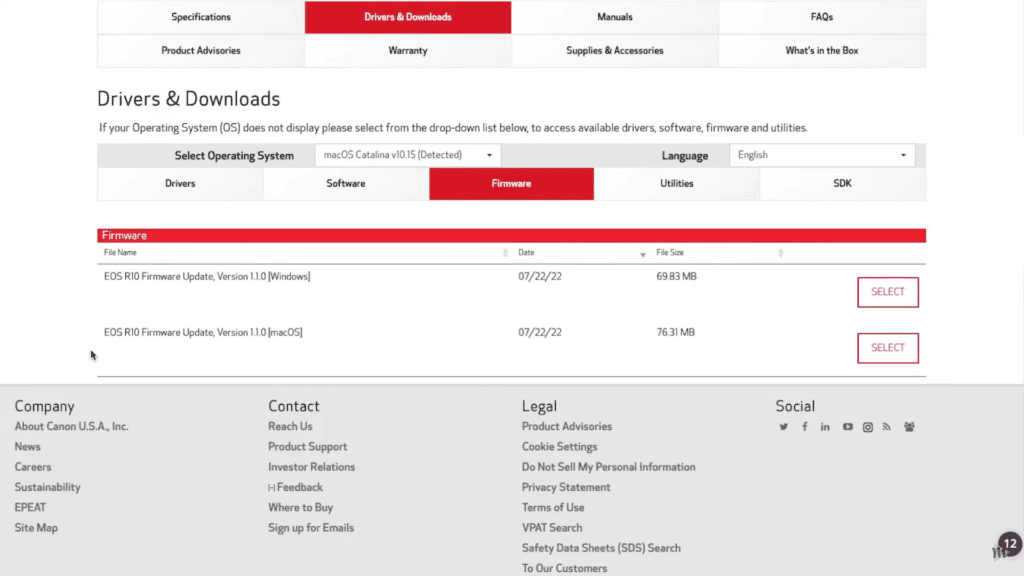The height and width of the screenshot is (576, 1024).
Task: View the What's in the Box tab
Action: pos(822,50)
